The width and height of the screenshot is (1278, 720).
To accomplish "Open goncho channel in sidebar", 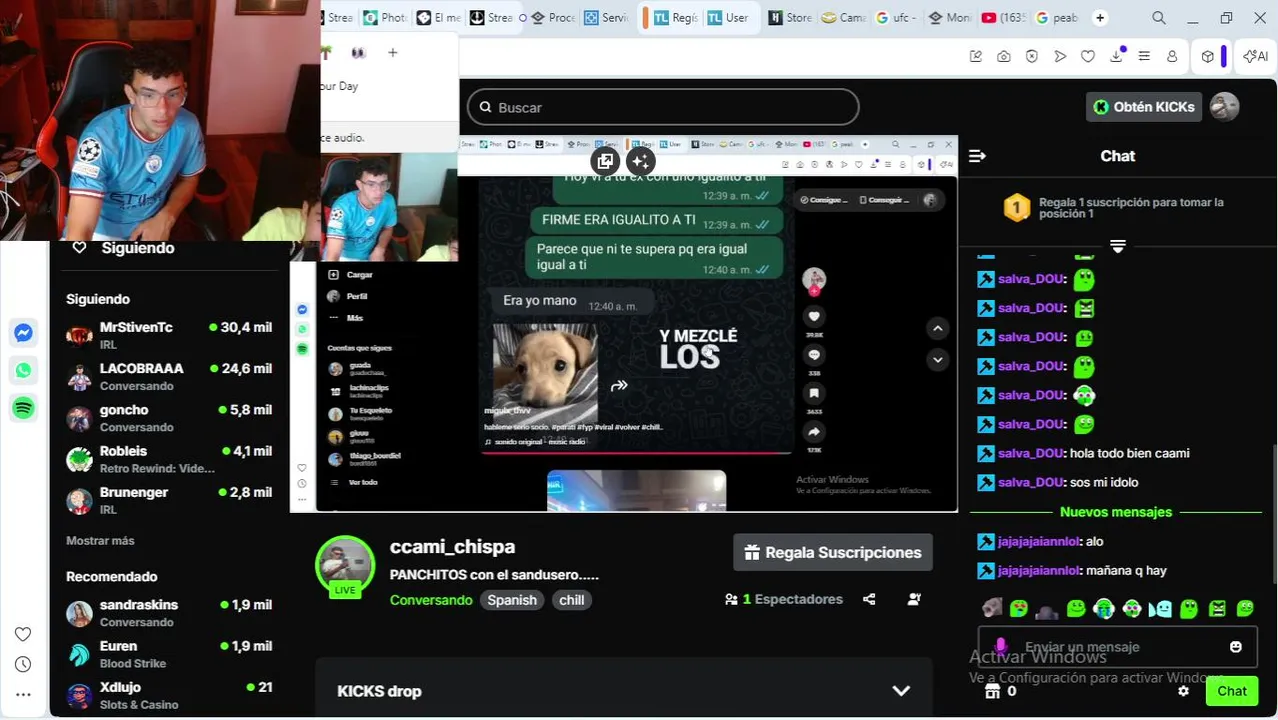I will [169, 418].
